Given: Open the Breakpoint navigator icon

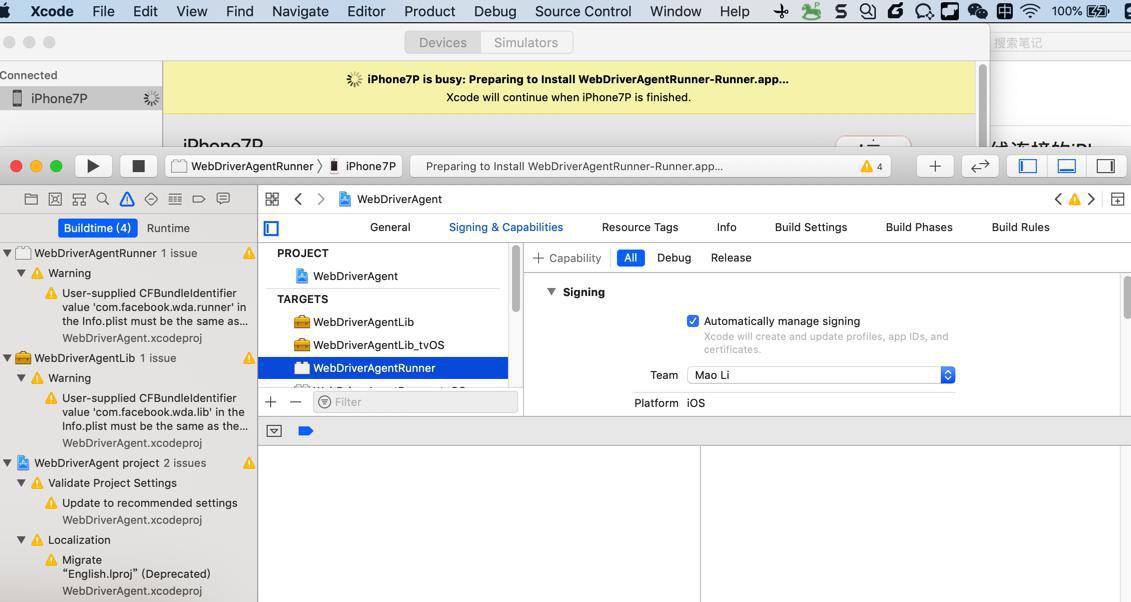Looking at the screenshot, I should (x=199, y=199).
